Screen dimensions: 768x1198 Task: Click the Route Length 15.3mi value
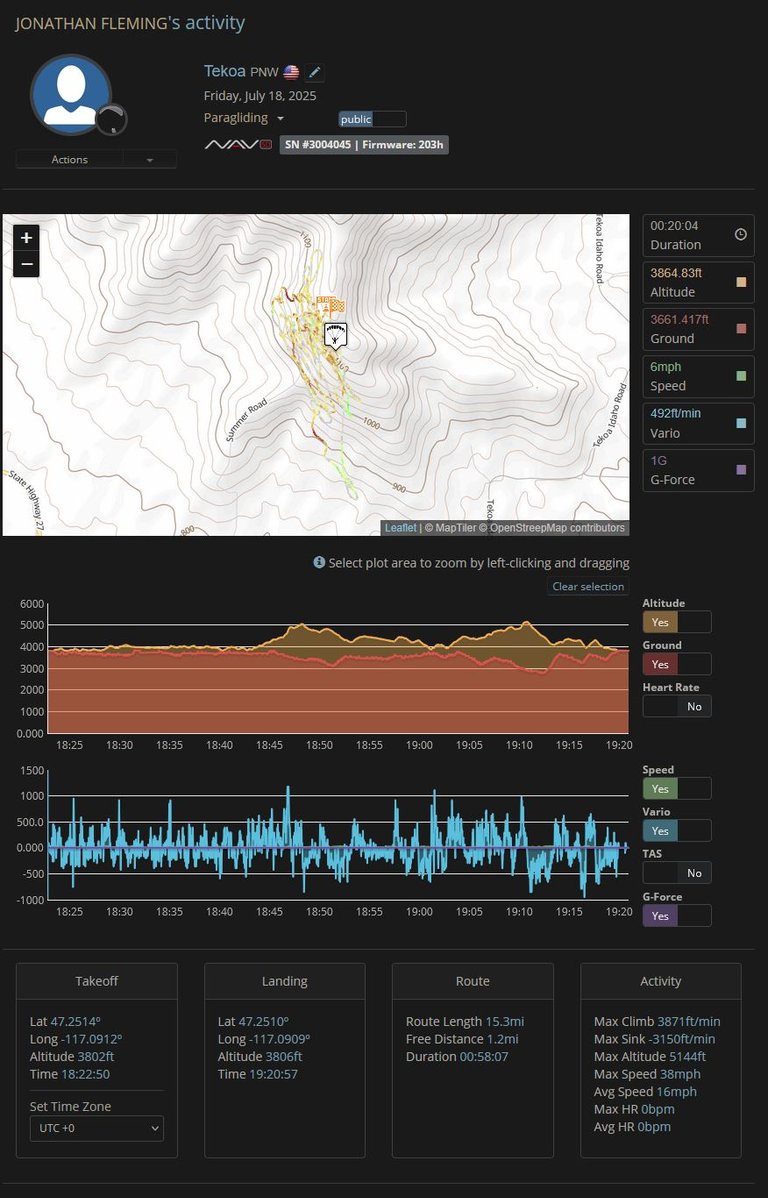[x=504, y=1022]
